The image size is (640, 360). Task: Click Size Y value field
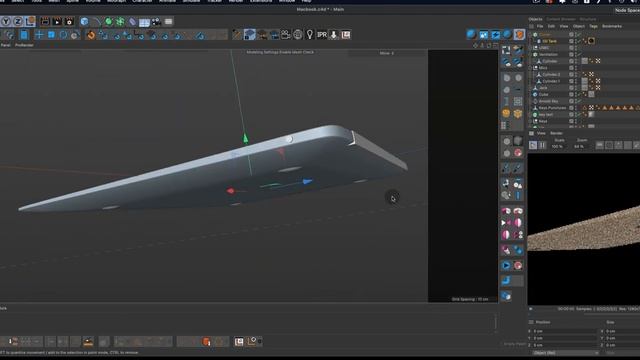tap(622, 338)
